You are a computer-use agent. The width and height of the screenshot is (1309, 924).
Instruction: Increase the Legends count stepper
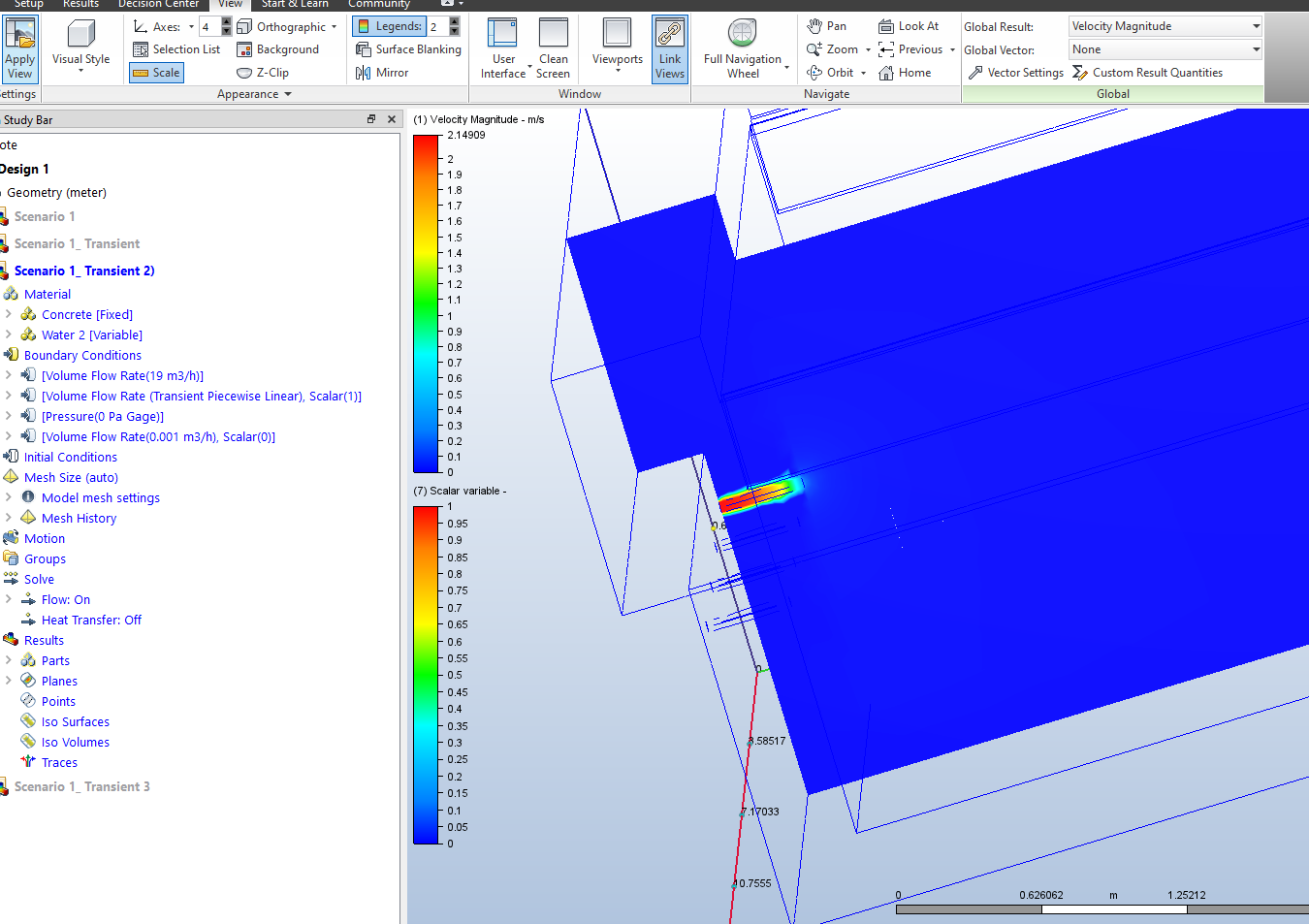click(x=455, y=22)
